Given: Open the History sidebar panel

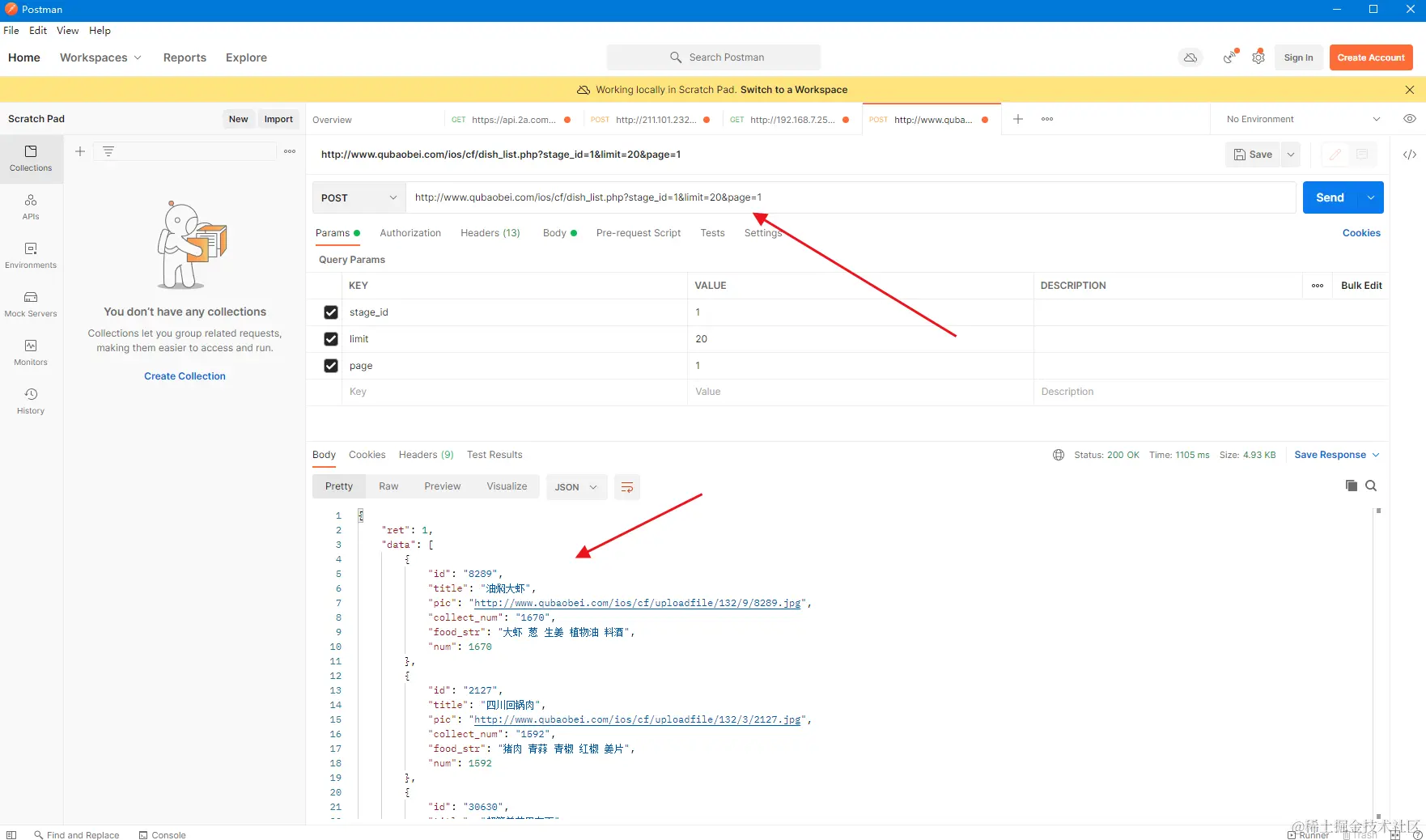Looking at the screenshot, I should [x=31, y=401].
